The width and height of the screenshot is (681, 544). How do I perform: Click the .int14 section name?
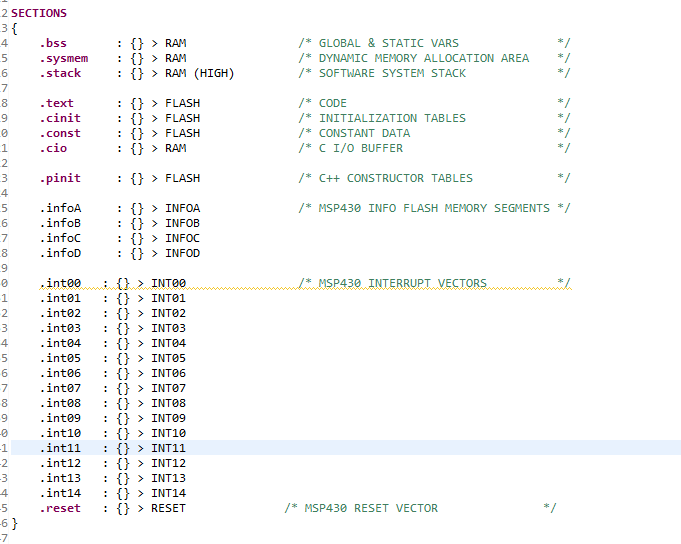click(60, 494)
